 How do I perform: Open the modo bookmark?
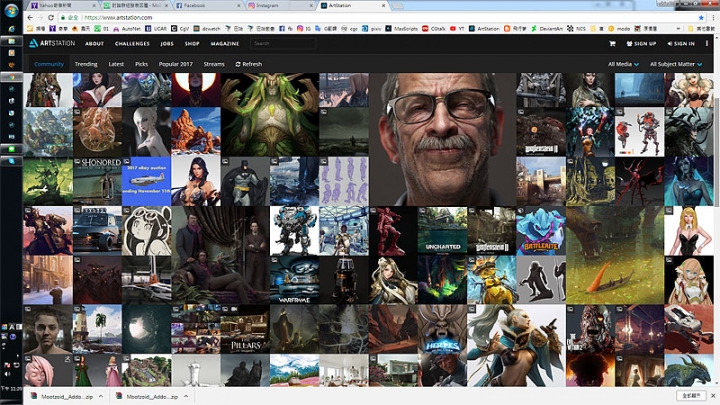[x=619, y=28]
